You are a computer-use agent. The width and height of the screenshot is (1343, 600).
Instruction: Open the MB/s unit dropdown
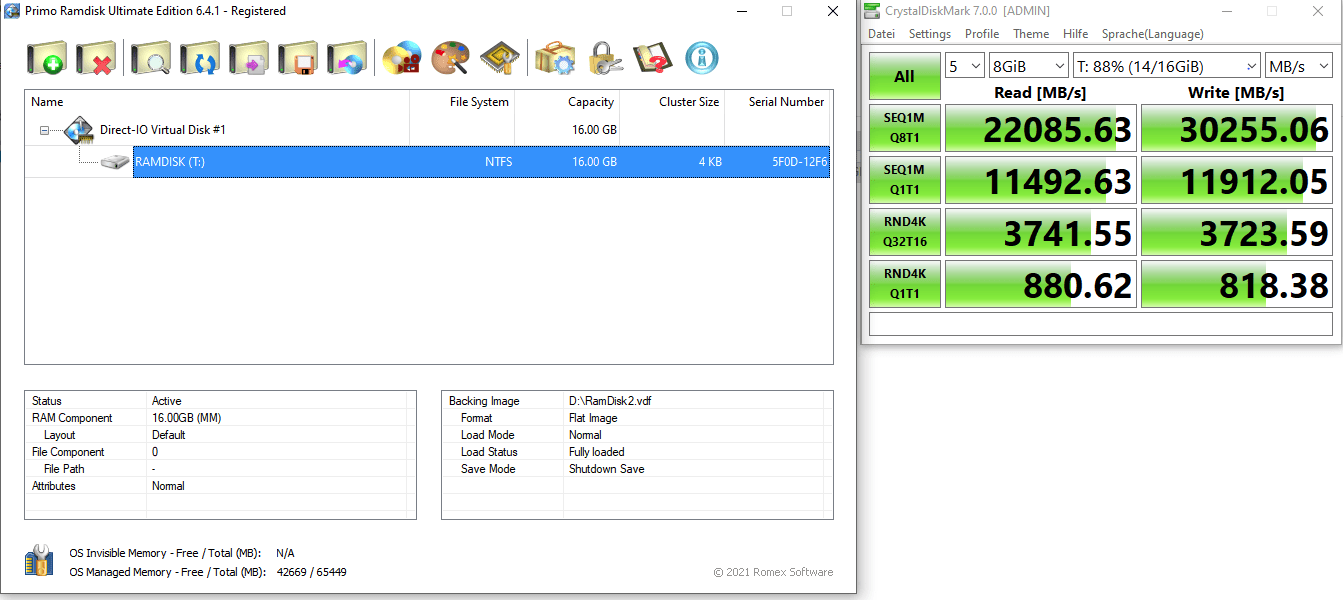point(1298,66)
